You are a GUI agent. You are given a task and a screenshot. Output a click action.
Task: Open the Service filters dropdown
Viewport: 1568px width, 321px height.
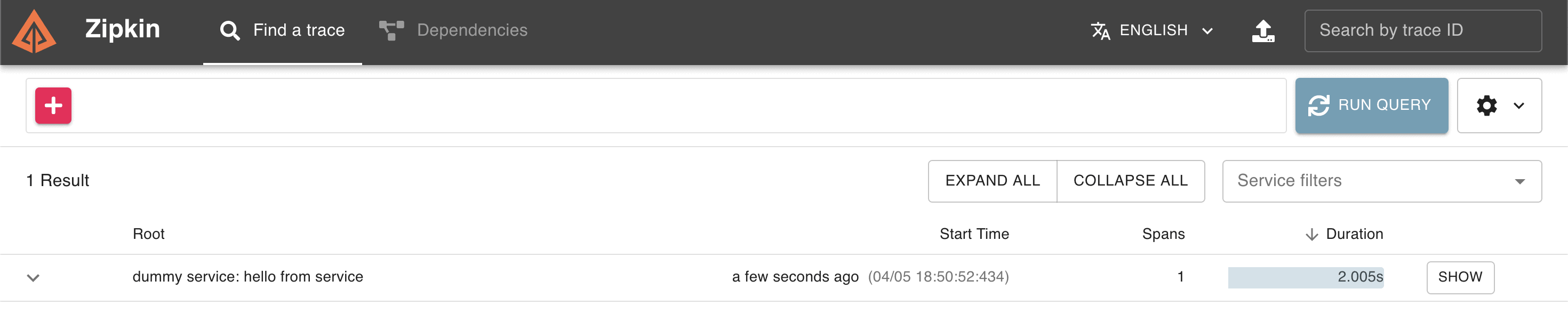click(x=1382, y=181)
